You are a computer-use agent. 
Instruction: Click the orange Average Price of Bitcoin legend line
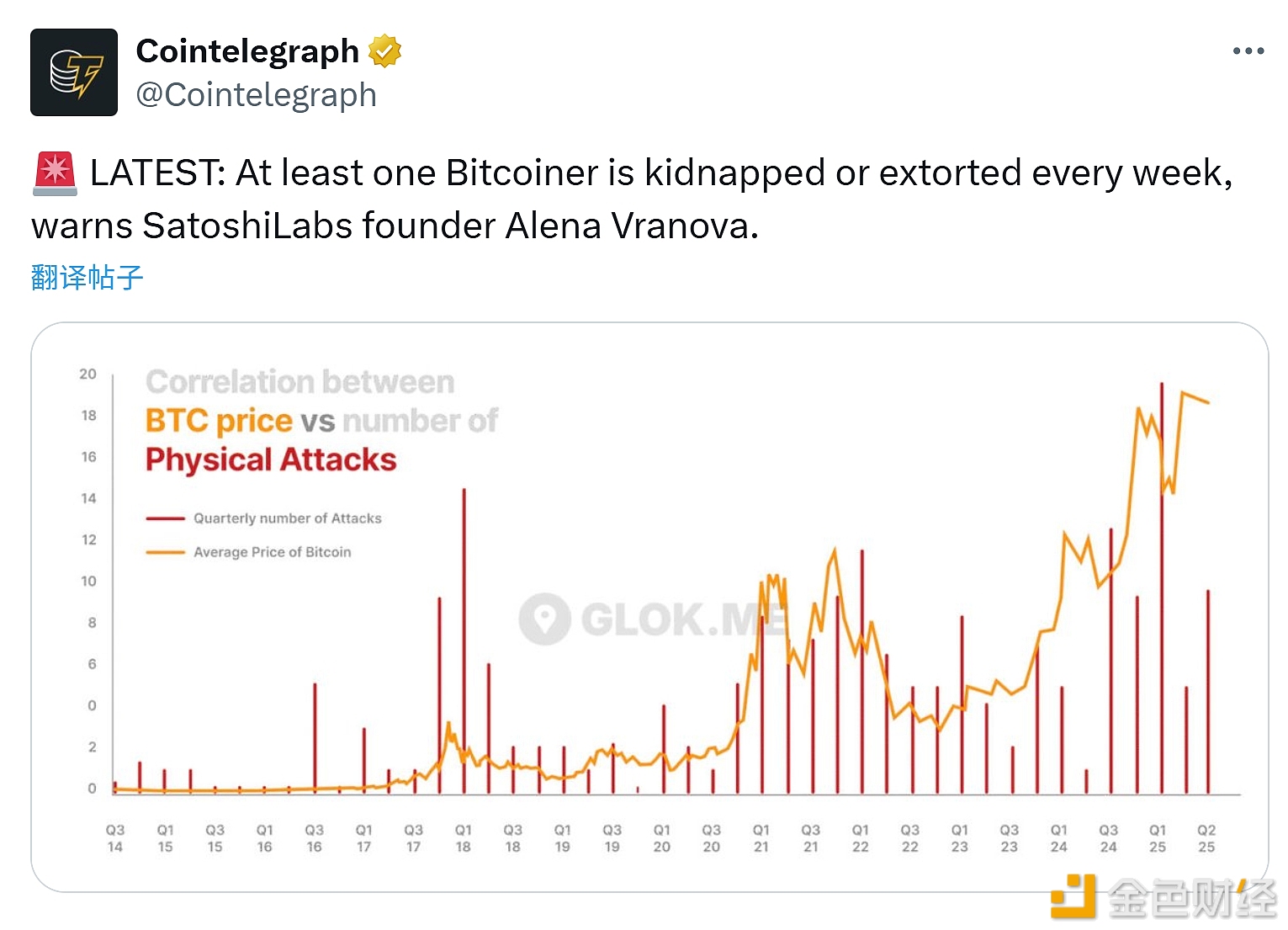165,552
